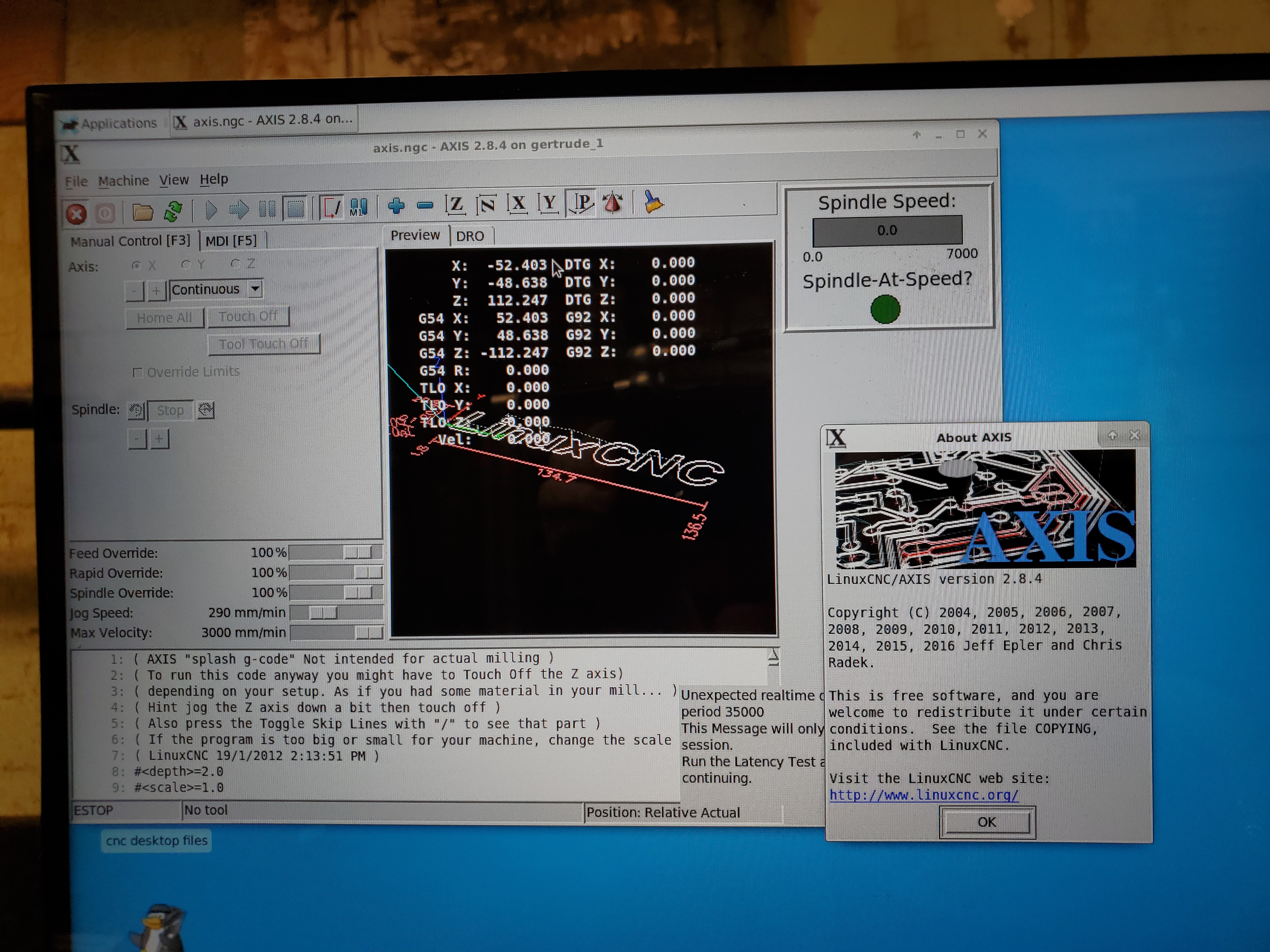Select the DRO tab
This screenshot has height=952, width=1270.
(470, 236)
